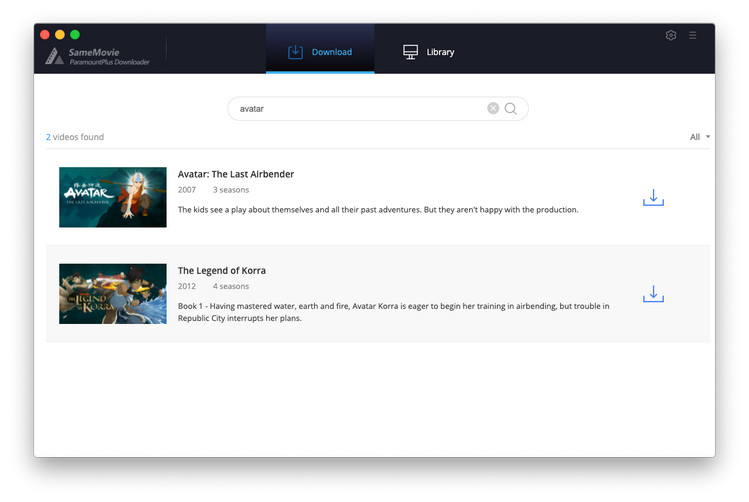Open the Avatar: The Last Airbender title
Viewport: 749px width, 502px height.
tap(236, 174)
